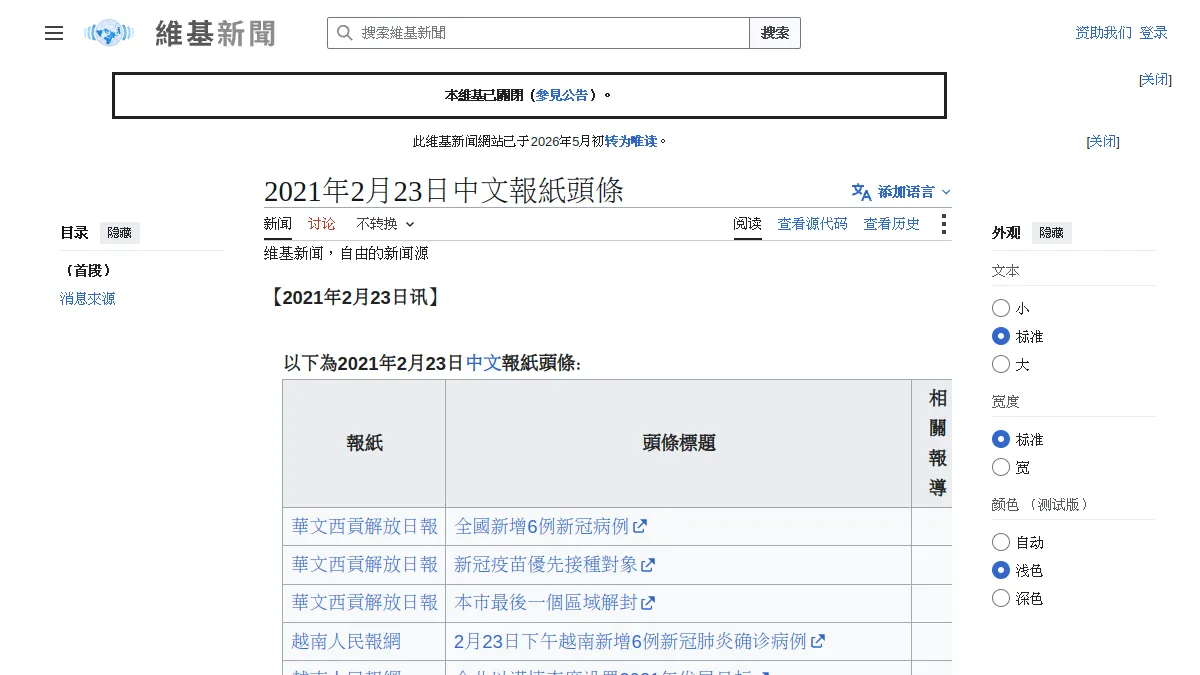Select the 深色 color option
This screenshot has height=675, width=1200.
pos(1001,598)
